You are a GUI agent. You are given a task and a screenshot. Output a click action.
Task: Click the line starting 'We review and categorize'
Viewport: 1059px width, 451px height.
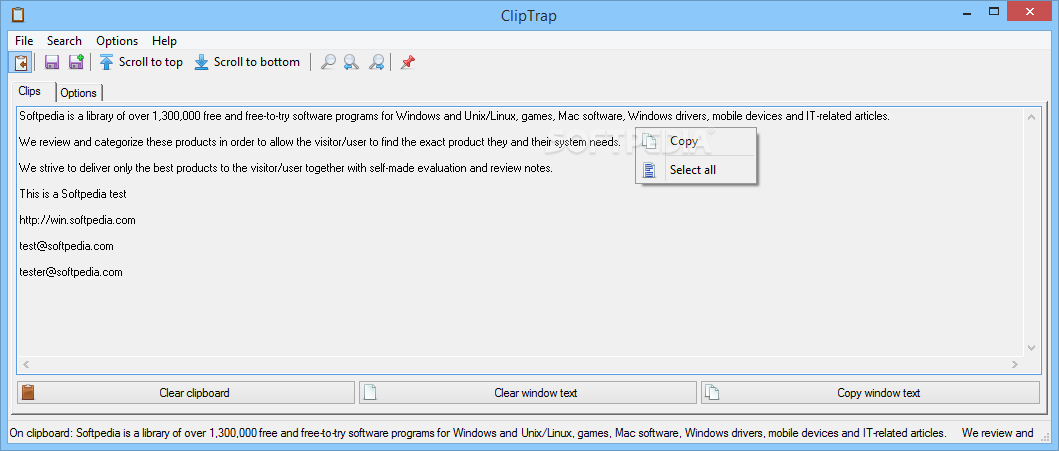[319, 142]
